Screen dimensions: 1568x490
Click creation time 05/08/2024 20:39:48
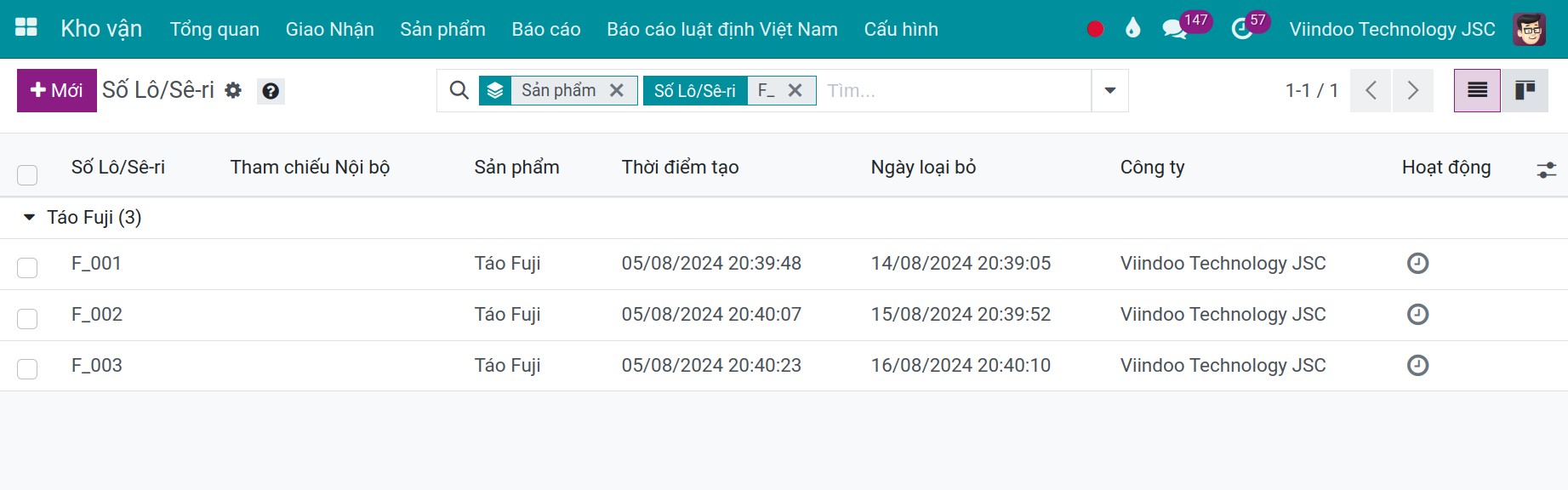tap(711, 264)
